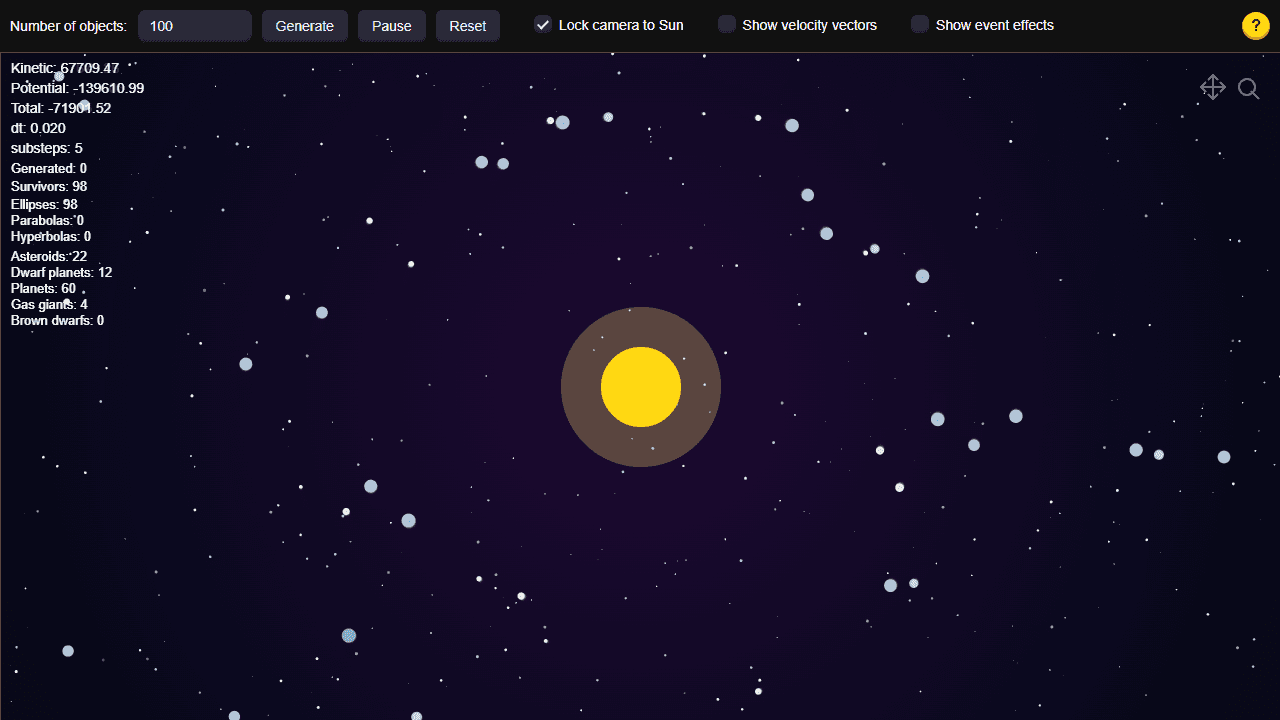Click the Brown dwarfs: 0 stat

point(57,320)
